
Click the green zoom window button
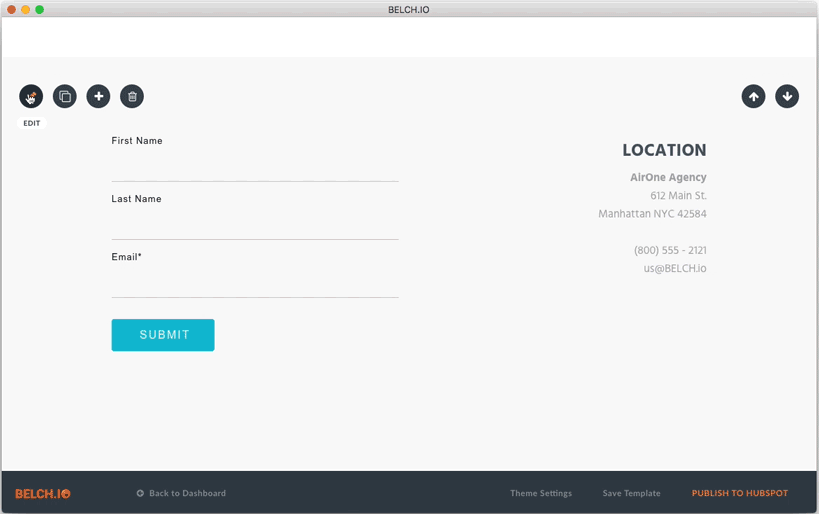pyautogui.click(x=40, y=9)
